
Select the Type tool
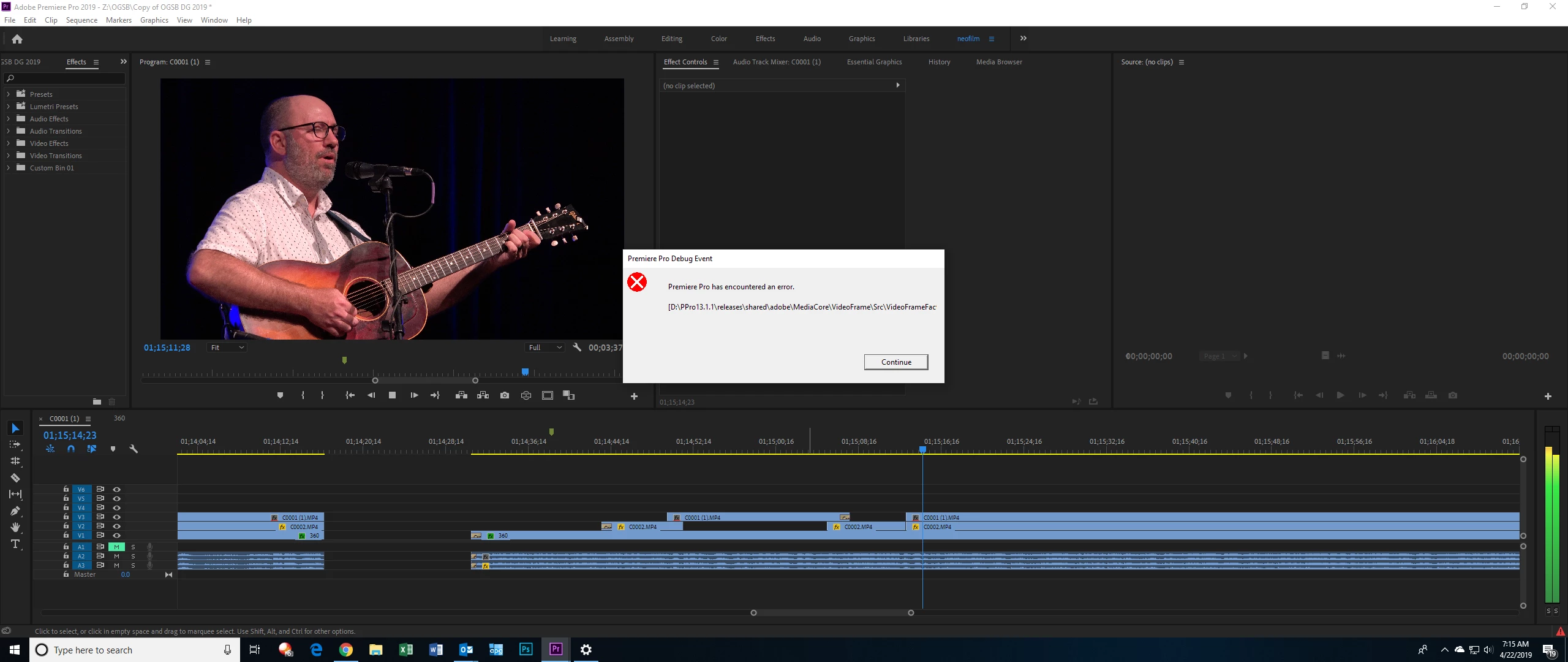[x=15, y=544]
